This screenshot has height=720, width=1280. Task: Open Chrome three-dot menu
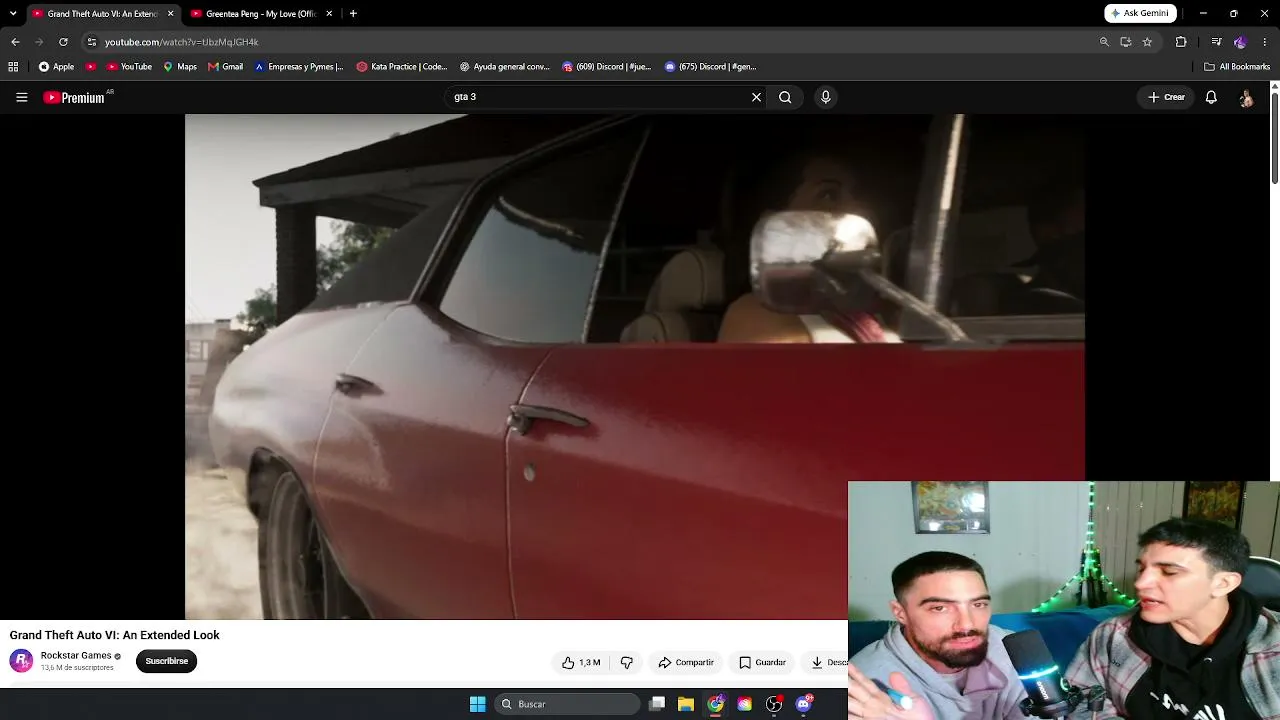(x=1265, y=42)
